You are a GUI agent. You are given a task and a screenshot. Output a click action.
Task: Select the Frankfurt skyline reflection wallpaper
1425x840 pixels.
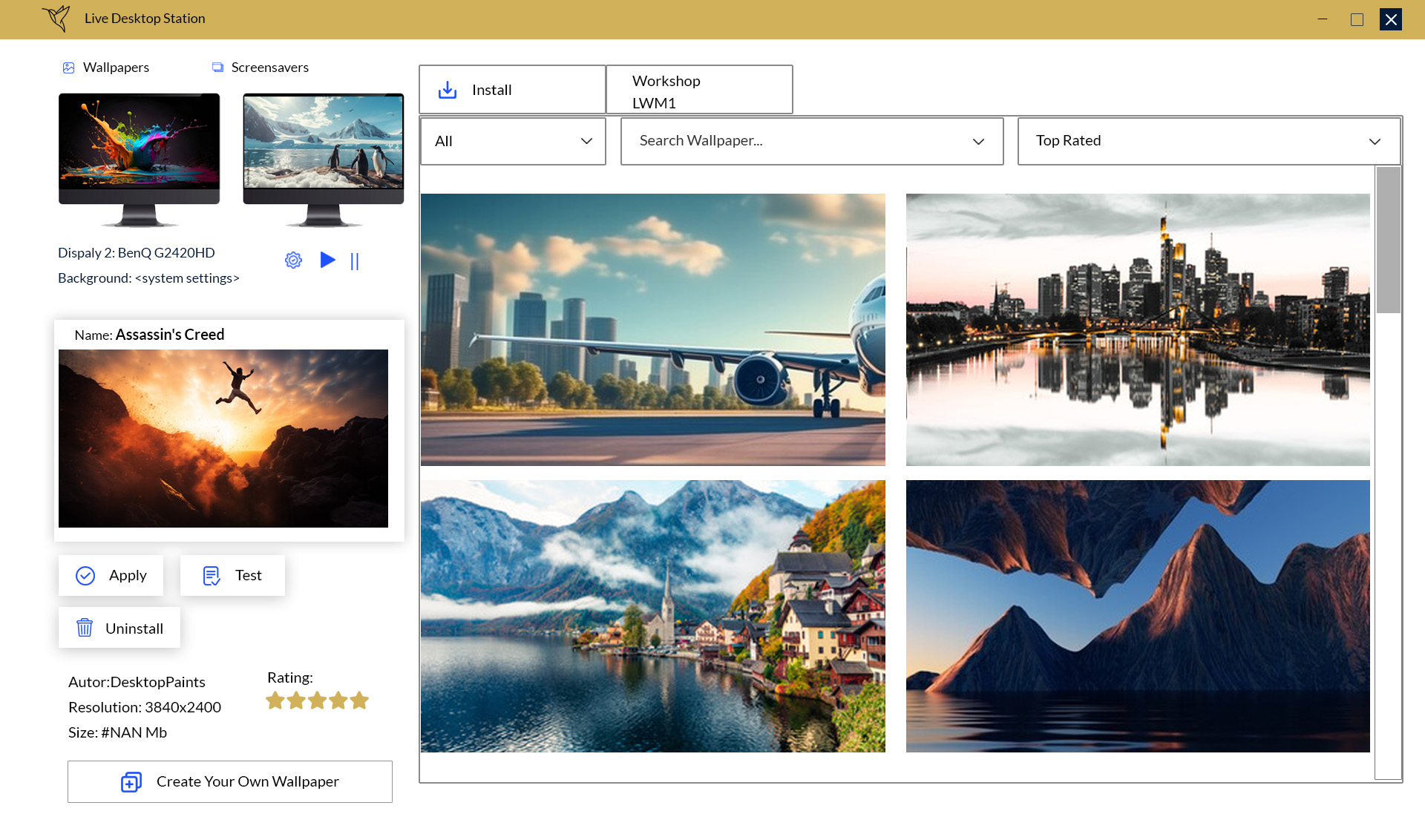(x=1137, y=329)
